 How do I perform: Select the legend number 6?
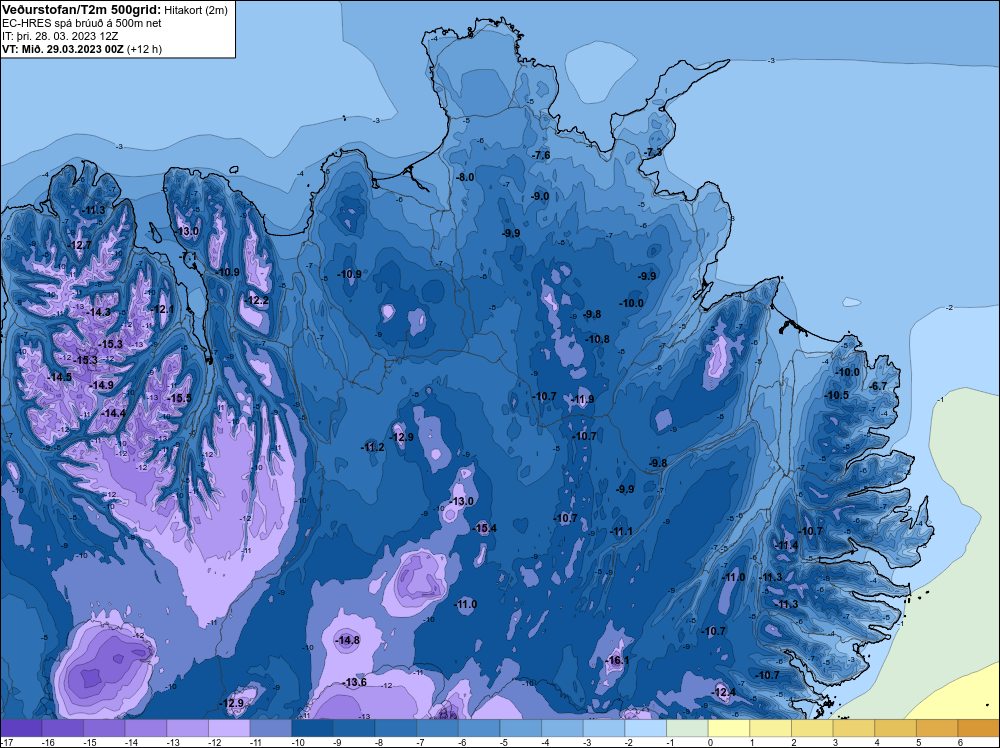pos(960,742)
